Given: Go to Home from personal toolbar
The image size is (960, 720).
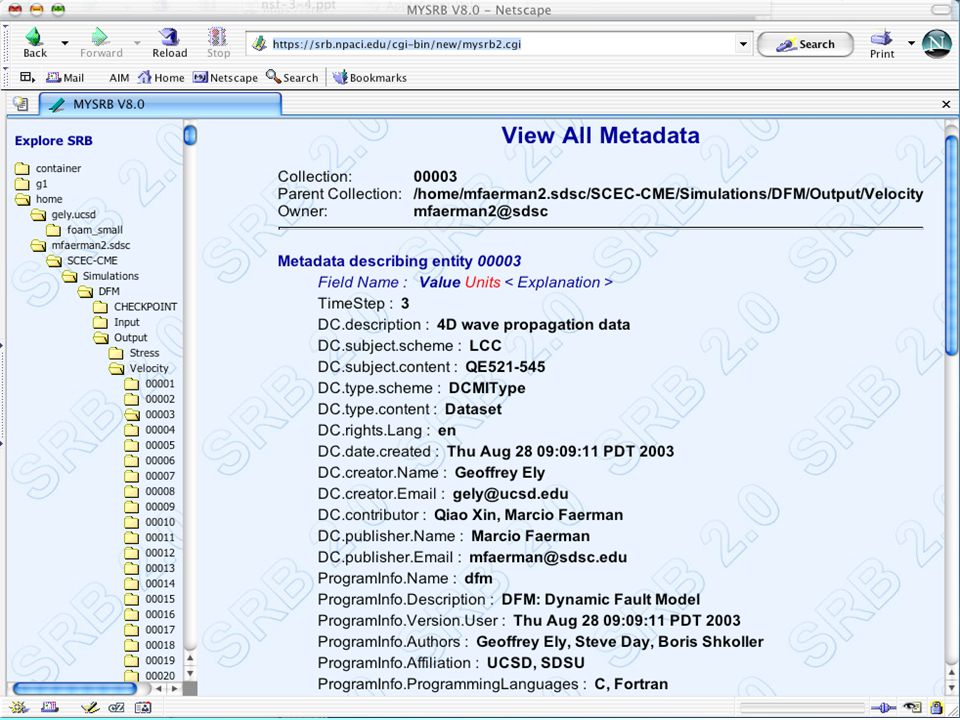Looking at the screenshot, I should pos(162,78).
